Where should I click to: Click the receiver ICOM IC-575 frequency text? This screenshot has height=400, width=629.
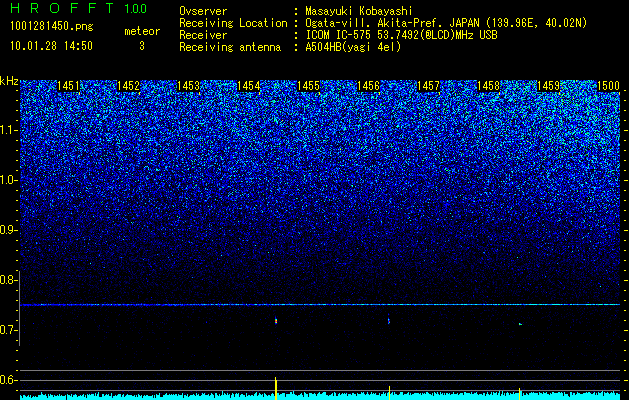[x=401, y=35]
